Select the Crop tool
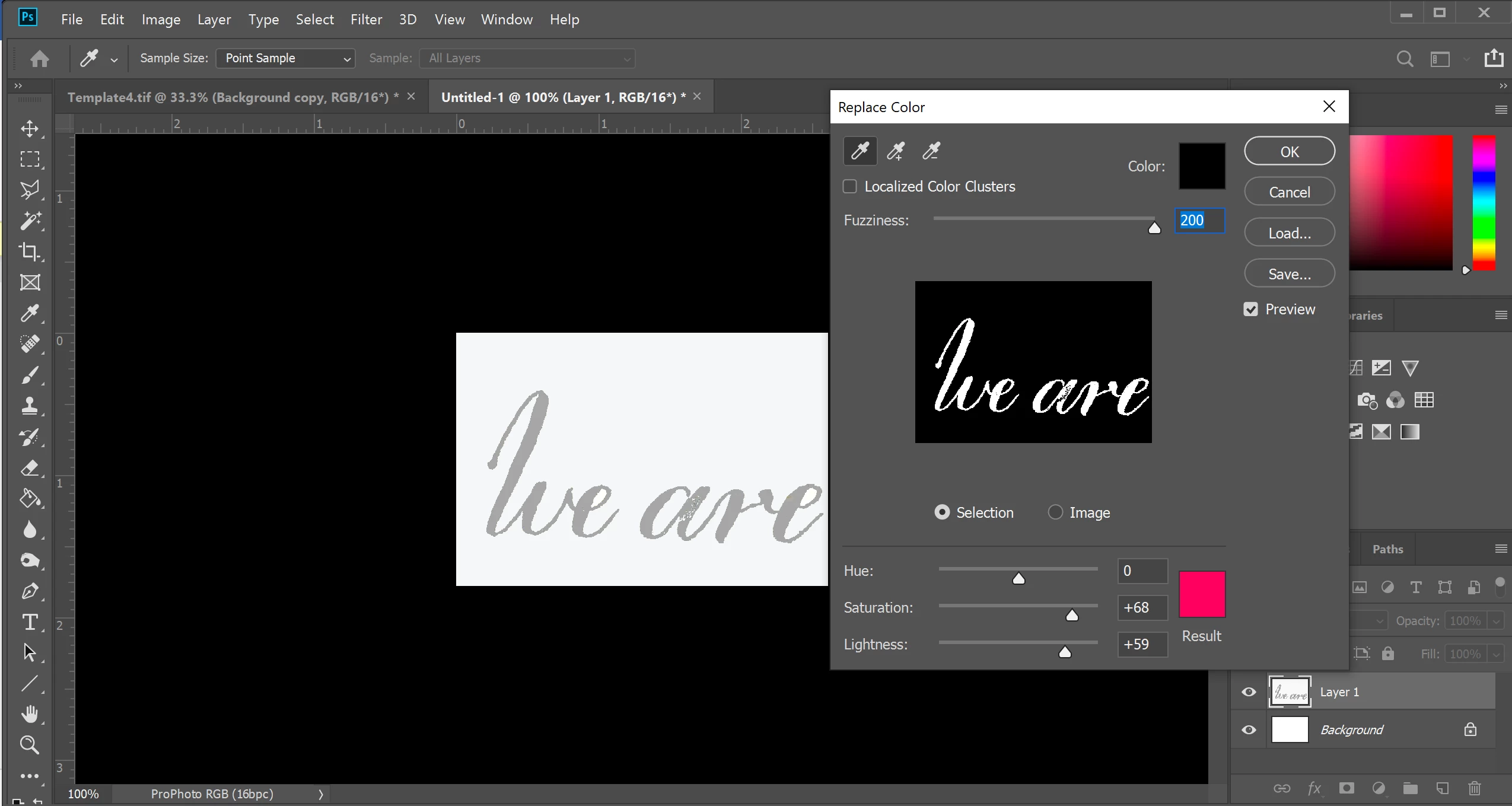 [30, 251]
